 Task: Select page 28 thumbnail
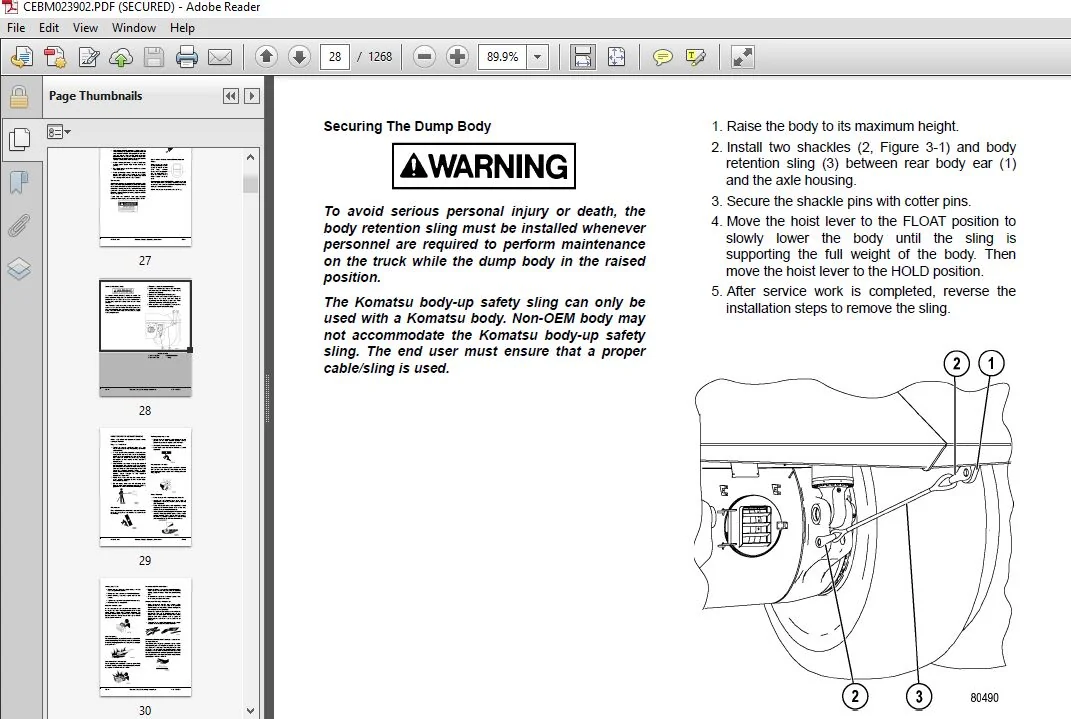click(145, 338)
